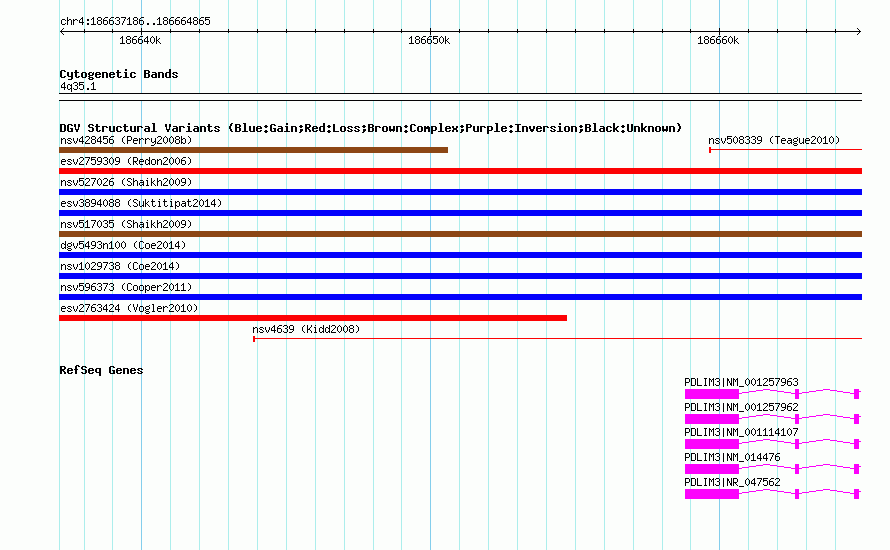Click the nsv4639 (Kidd2008) label

click(306, 329)
